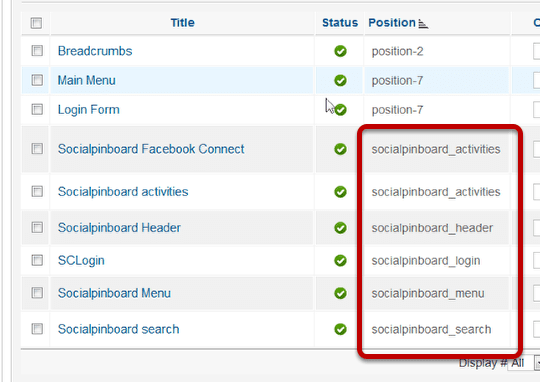The height and width of the screenshot is (382, 540).
Task: Click the Position sort order icon
Action: point(423,24)
